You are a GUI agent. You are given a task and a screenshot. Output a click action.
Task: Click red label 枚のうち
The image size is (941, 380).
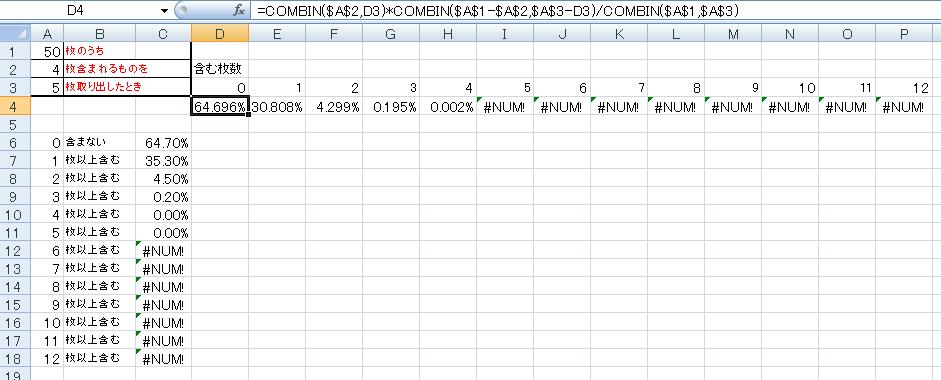click(x=85, y=52)
